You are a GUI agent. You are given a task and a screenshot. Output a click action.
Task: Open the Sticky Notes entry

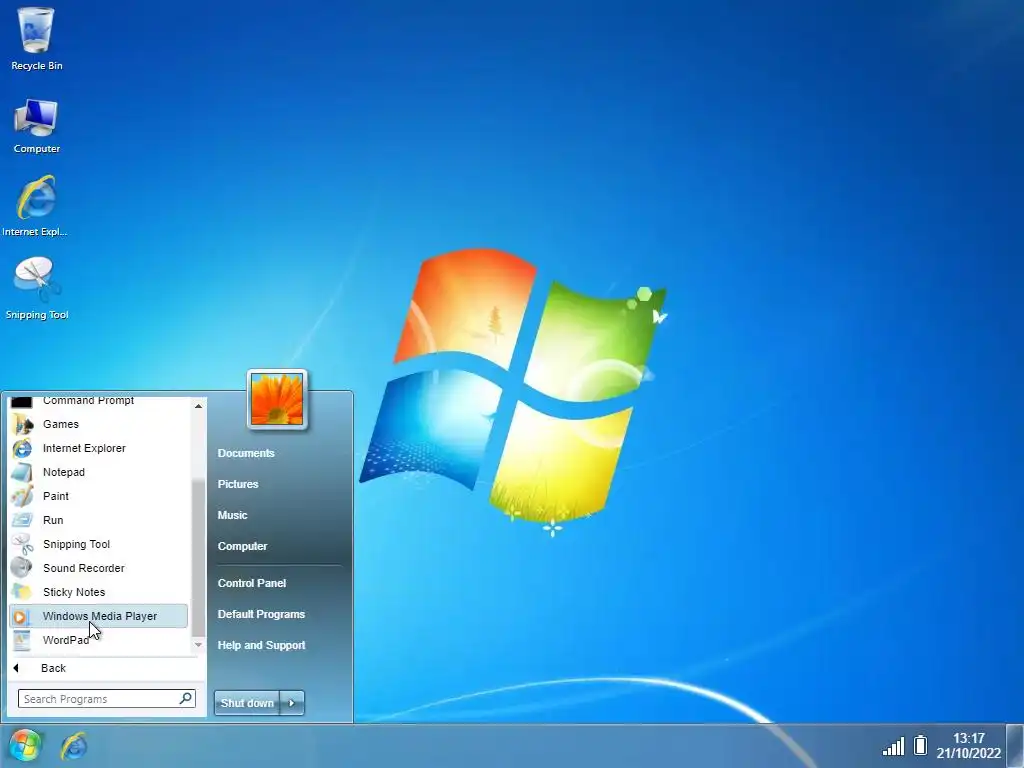coord(99,592)
